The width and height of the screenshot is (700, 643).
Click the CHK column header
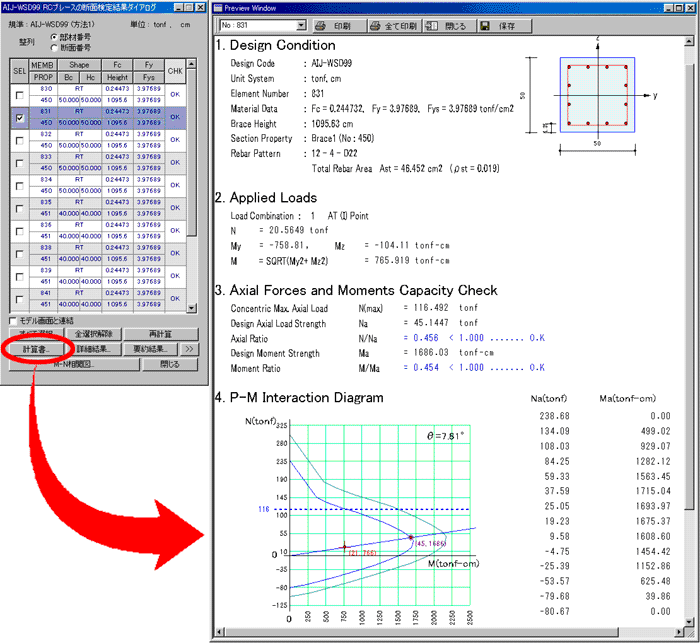pos(175,71)
